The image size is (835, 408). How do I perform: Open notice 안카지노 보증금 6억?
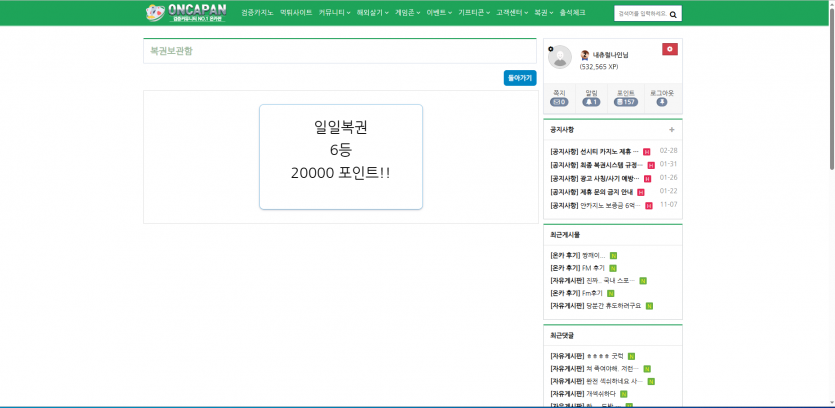(595, 206)
